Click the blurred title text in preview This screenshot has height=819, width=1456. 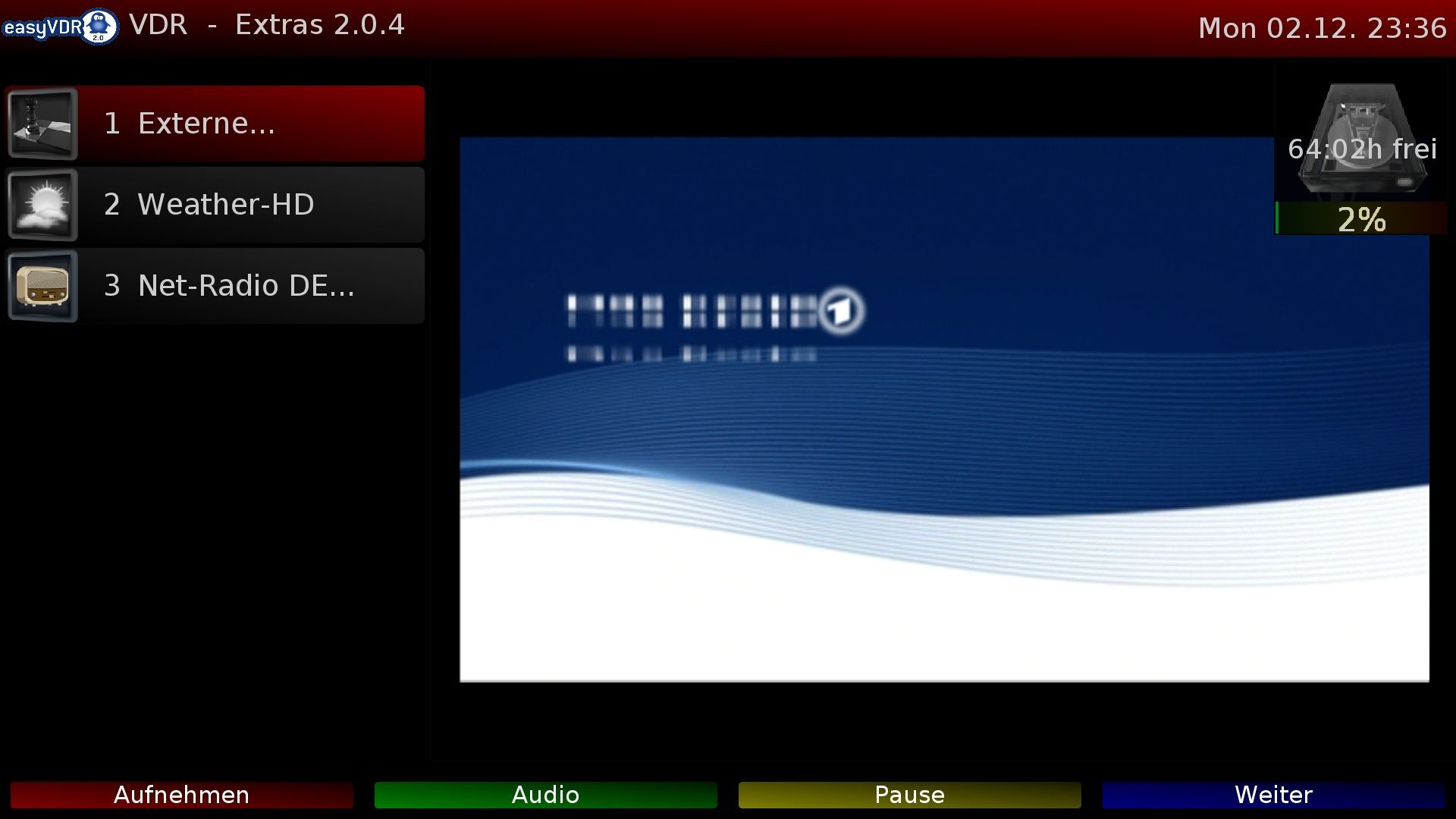tap(692, 312)
